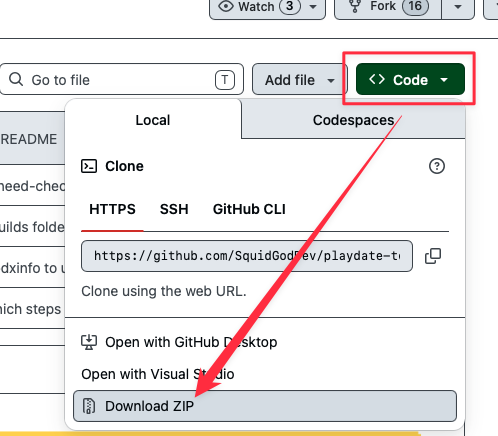Click the ZIP file icon

pyautogui.click(x=89, y=406)
